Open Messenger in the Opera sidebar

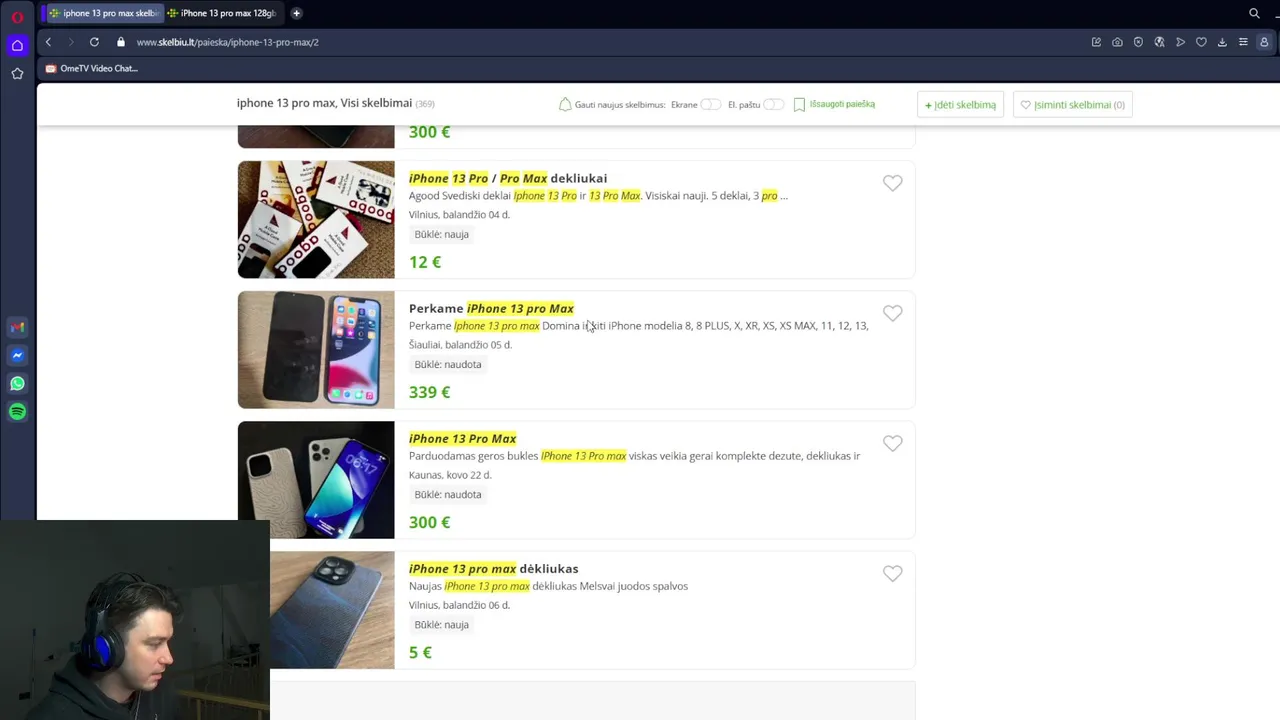click(17, 355)
